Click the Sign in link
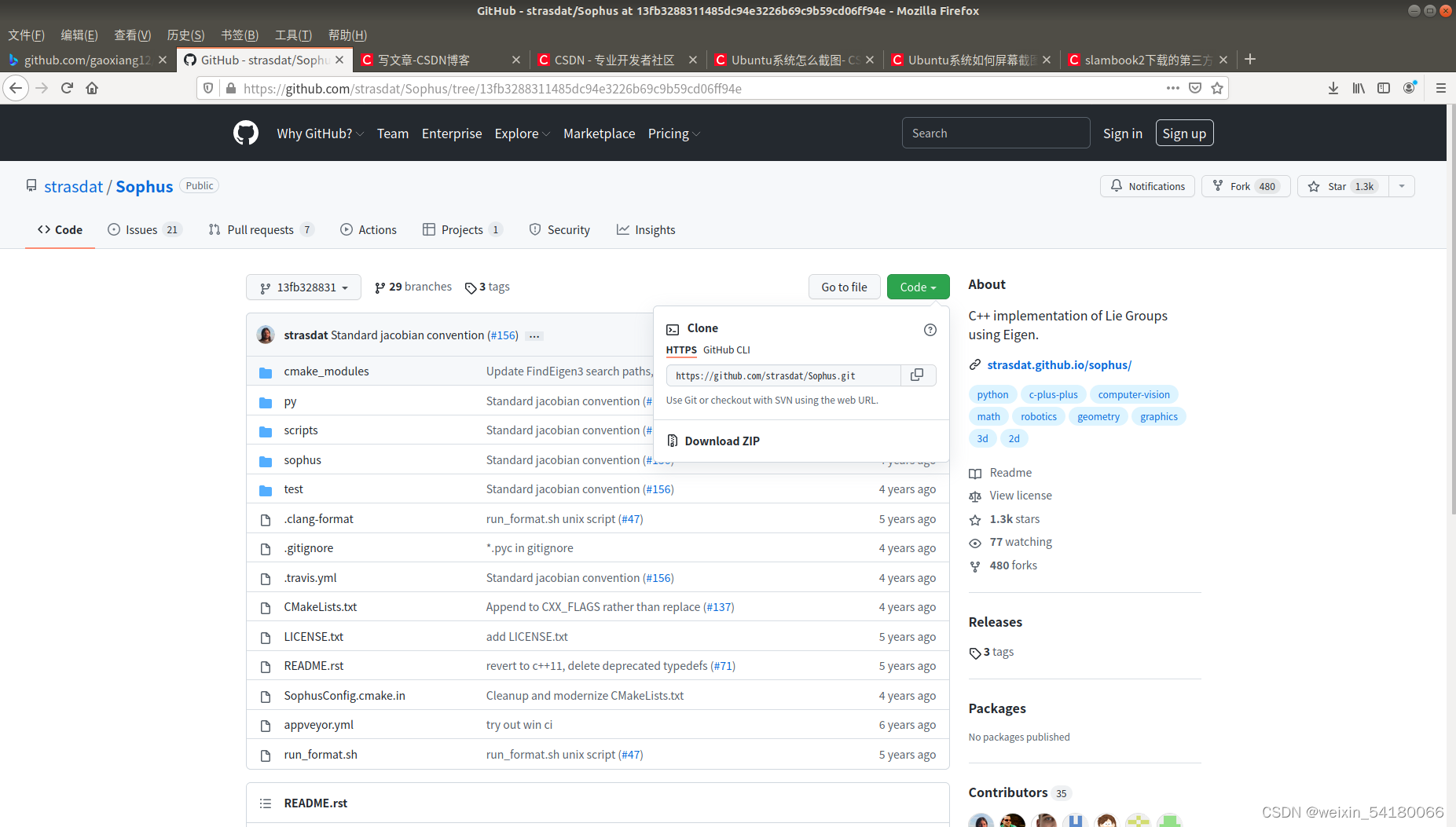Image resolution: width=1456 pixels, height=827 pixels. click(x=1122, y=134)
